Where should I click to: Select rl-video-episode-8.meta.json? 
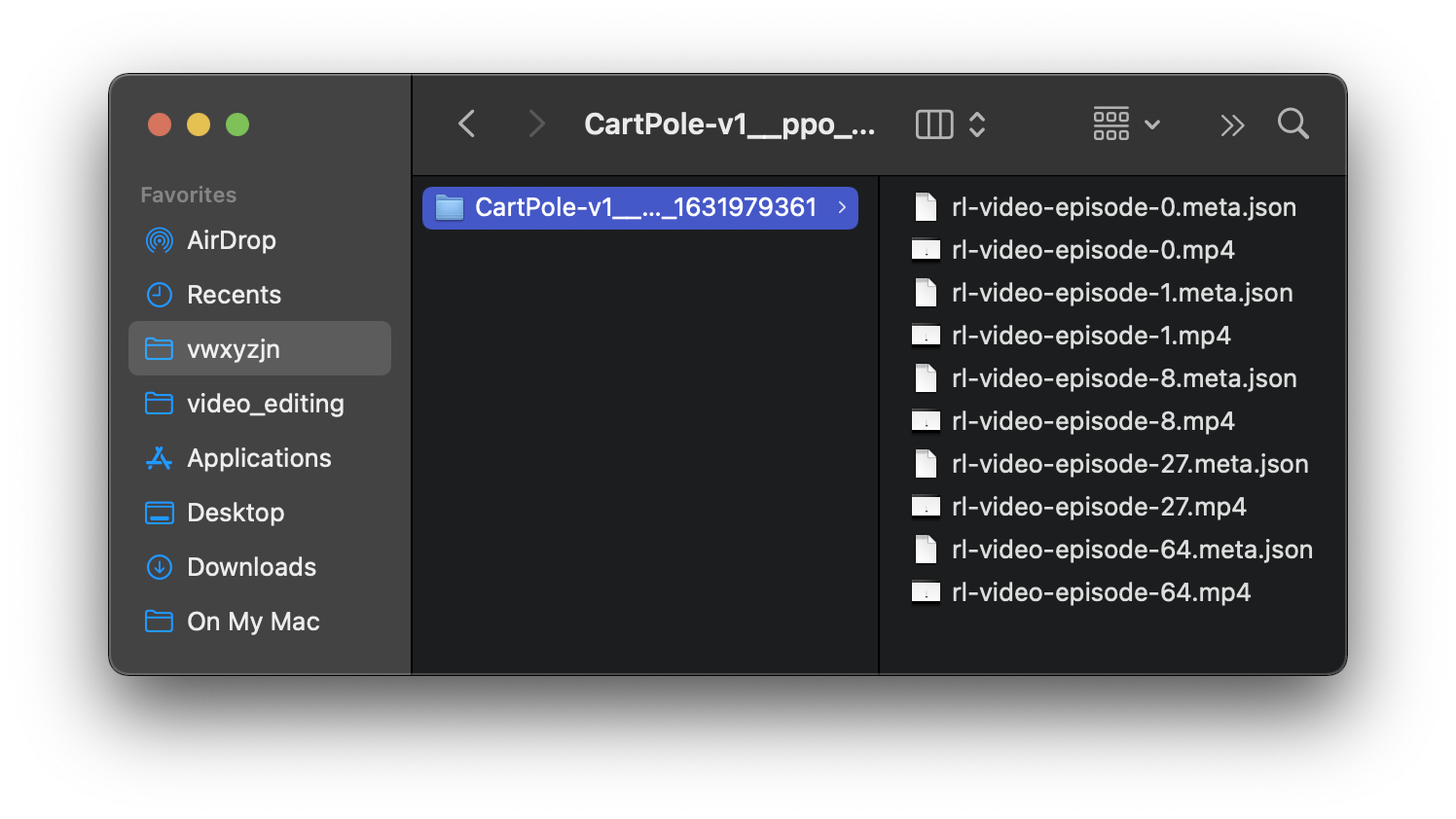(x=1112, y=378)
